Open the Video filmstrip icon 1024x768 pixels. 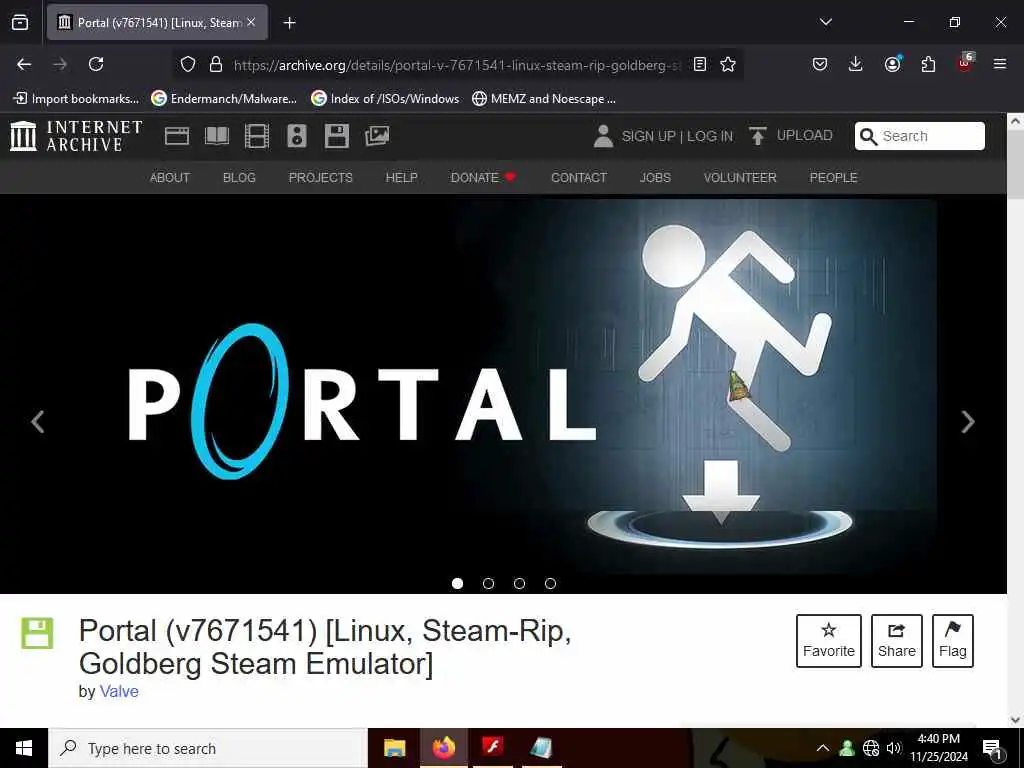coord(257,136)
